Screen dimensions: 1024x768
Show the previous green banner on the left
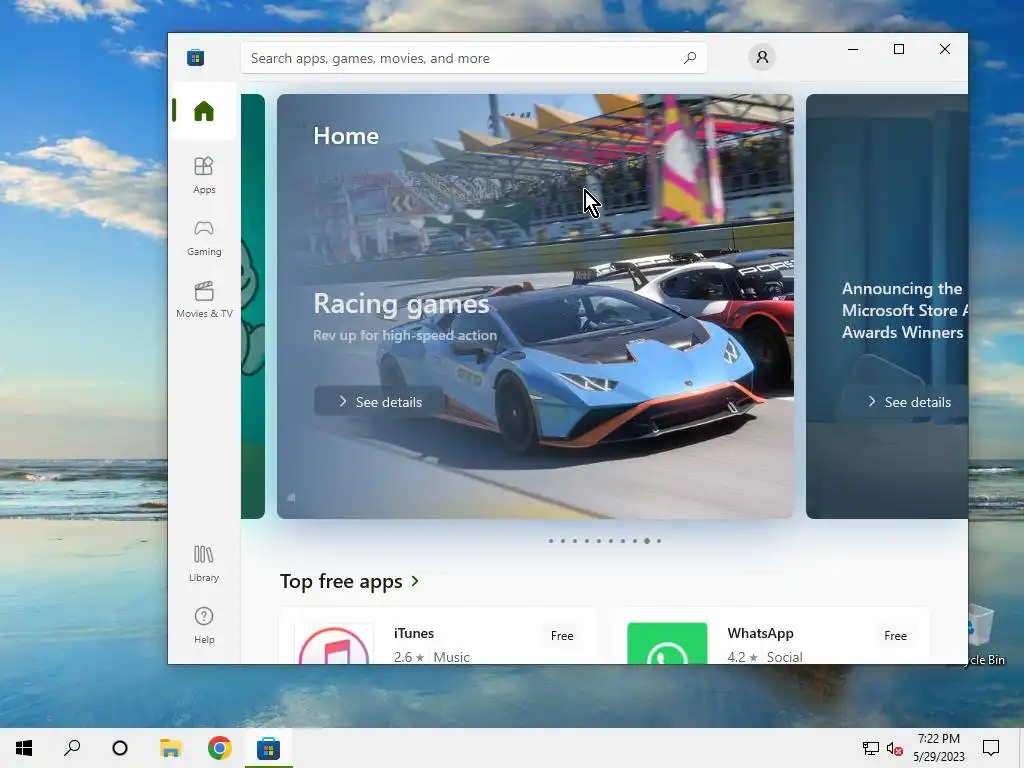tap(253, 306)
